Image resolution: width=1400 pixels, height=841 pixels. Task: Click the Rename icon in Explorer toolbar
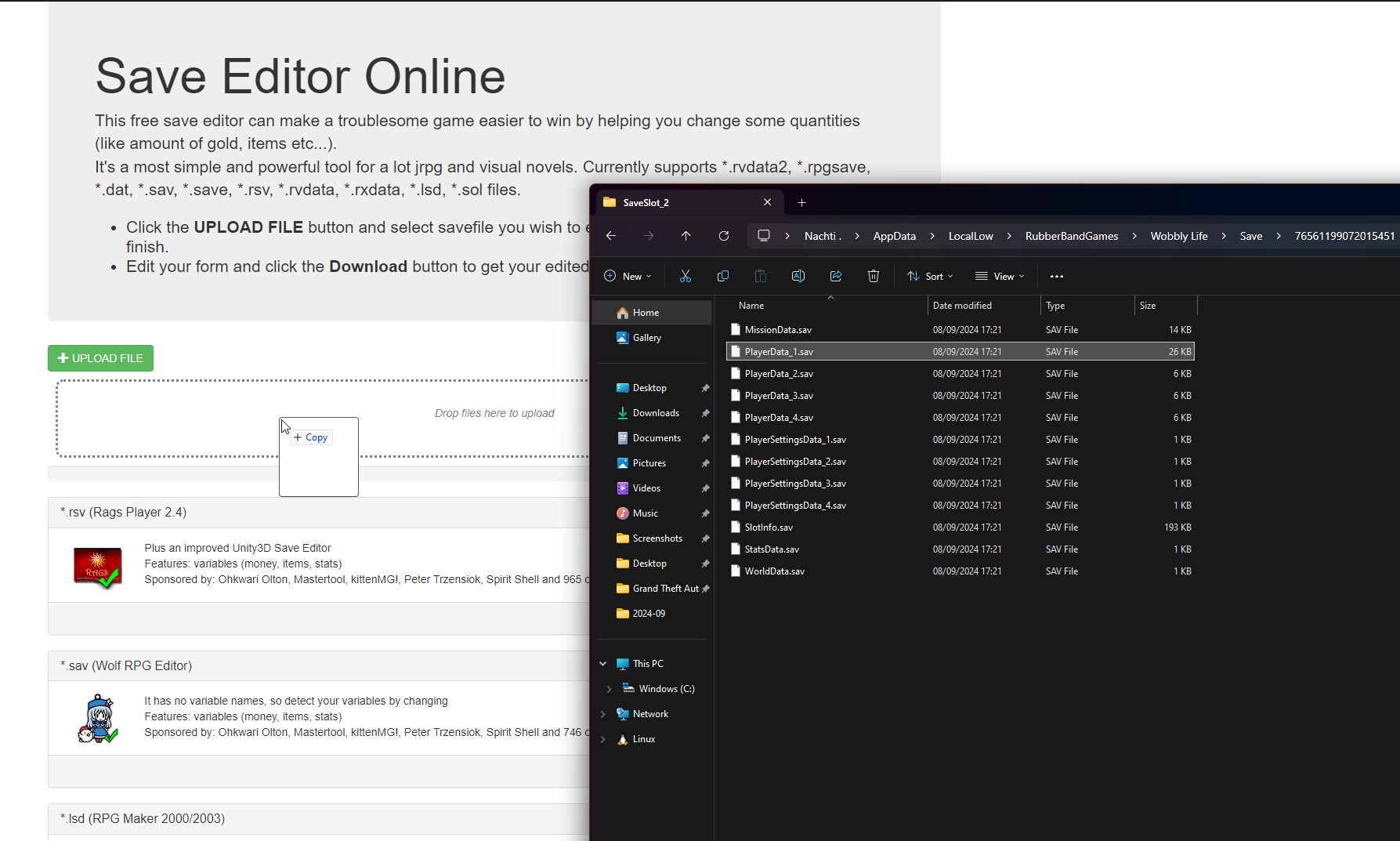click(798, 277)
